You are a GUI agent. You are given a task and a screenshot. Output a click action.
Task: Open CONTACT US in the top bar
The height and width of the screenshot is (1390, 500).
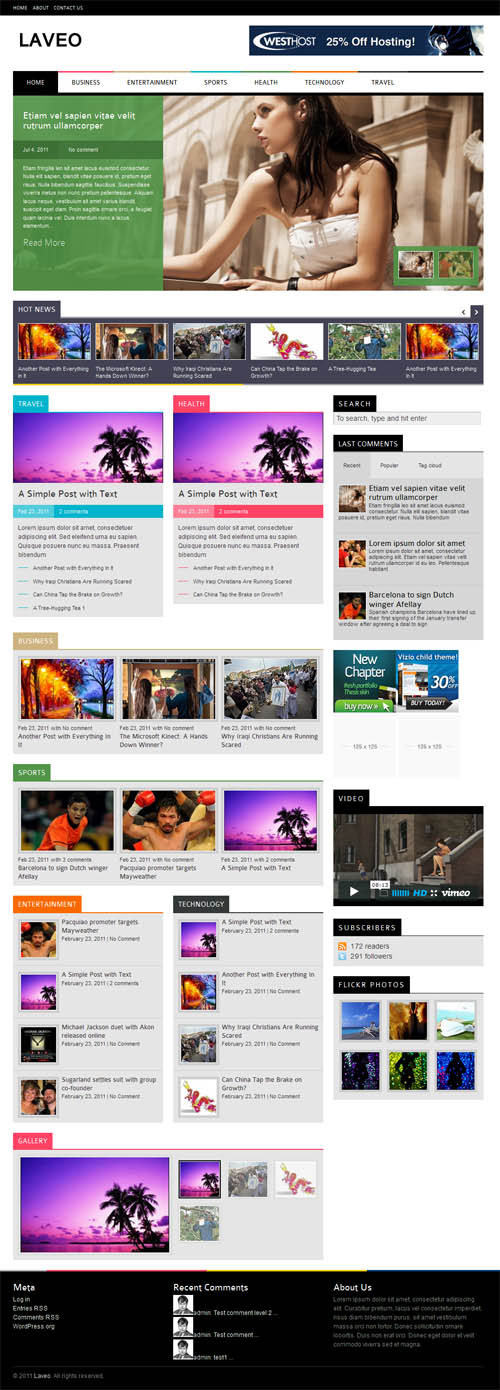click(x=68, y=7)
